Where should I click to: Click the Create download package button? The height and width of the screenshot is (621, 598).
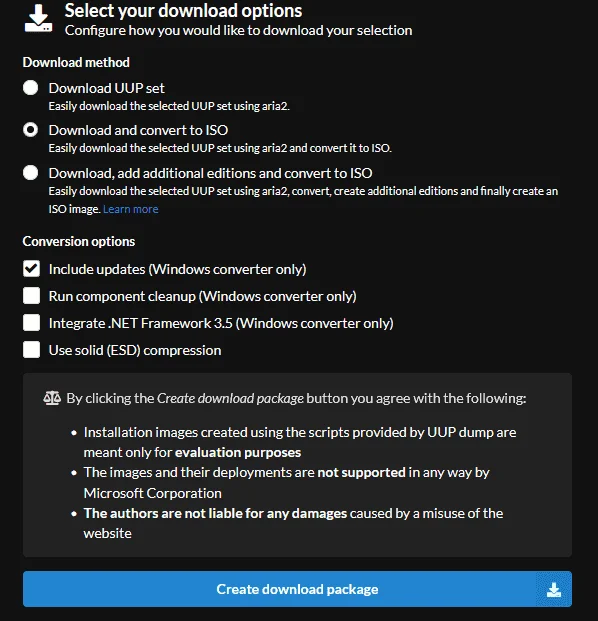[297, 589]
